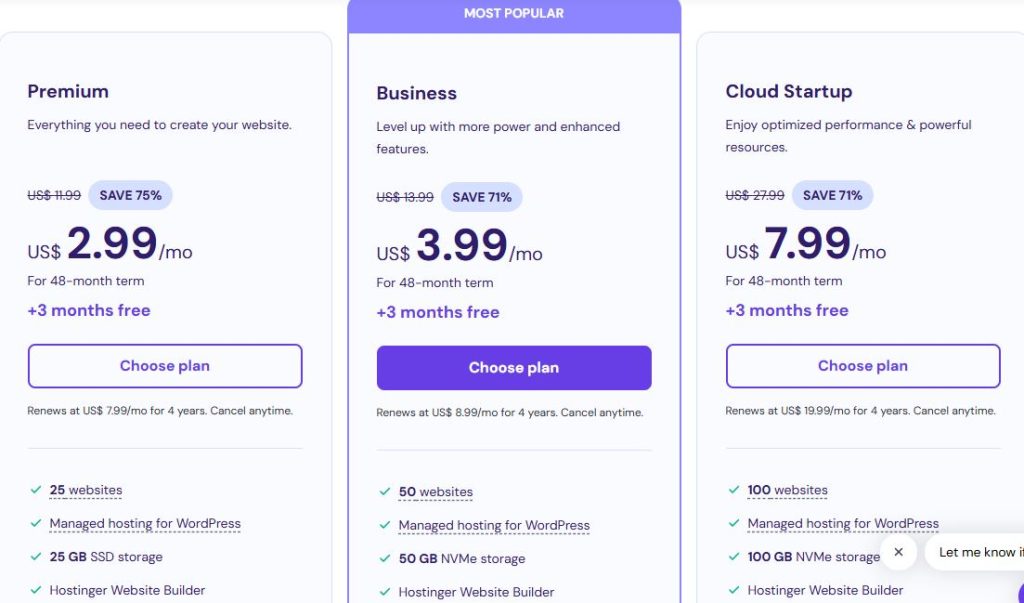Click the US$ 7.99/mo price
The width and height of the screenshot is (1024, 603).
click(805, 244)
